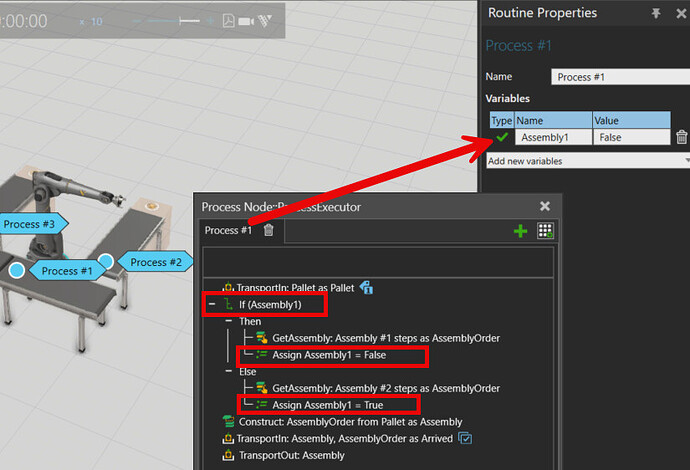Click the icon after TransportIn Pallet statement
The height and width of the screenshot is (470, 690).
[366, 288]
